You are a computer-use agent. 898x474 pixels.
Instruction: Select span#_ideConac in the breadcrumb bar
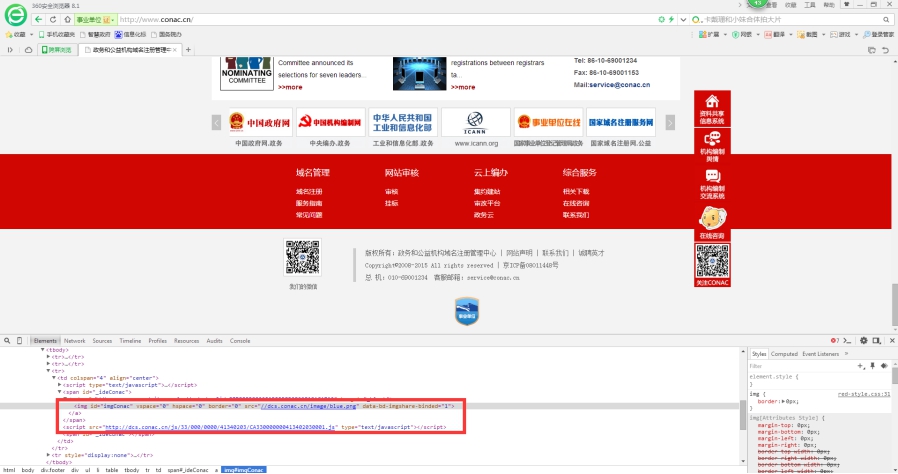[188, 470]
